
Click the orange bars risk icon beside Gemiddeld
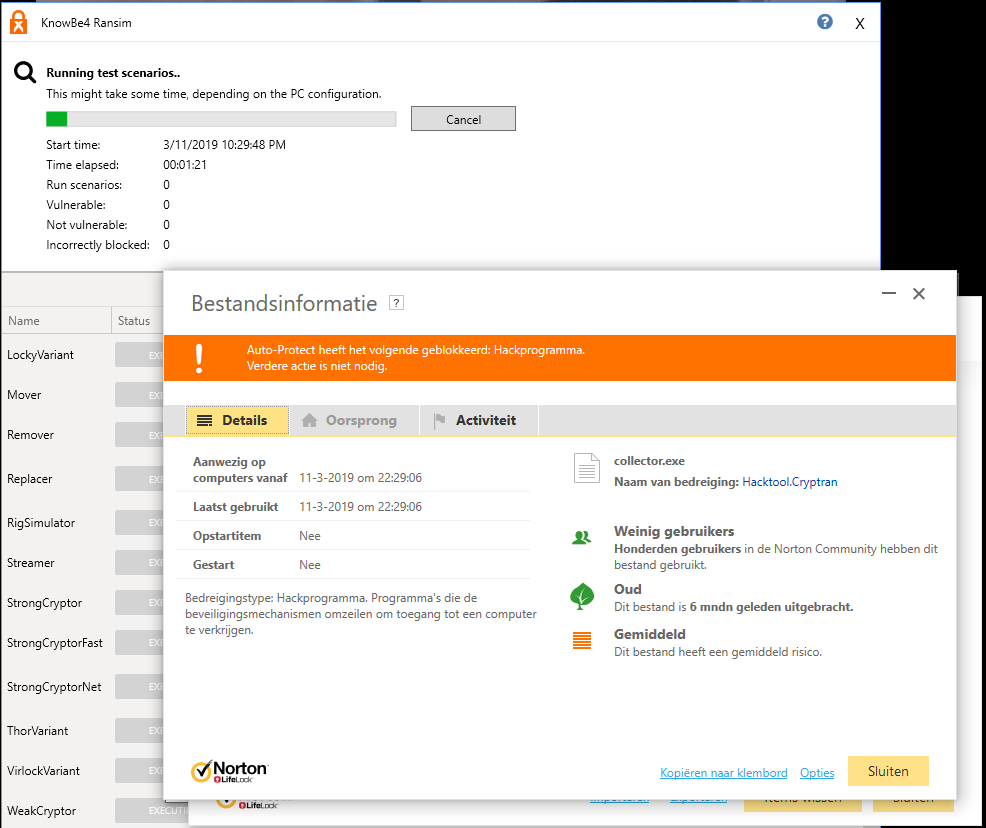[582, 640]
